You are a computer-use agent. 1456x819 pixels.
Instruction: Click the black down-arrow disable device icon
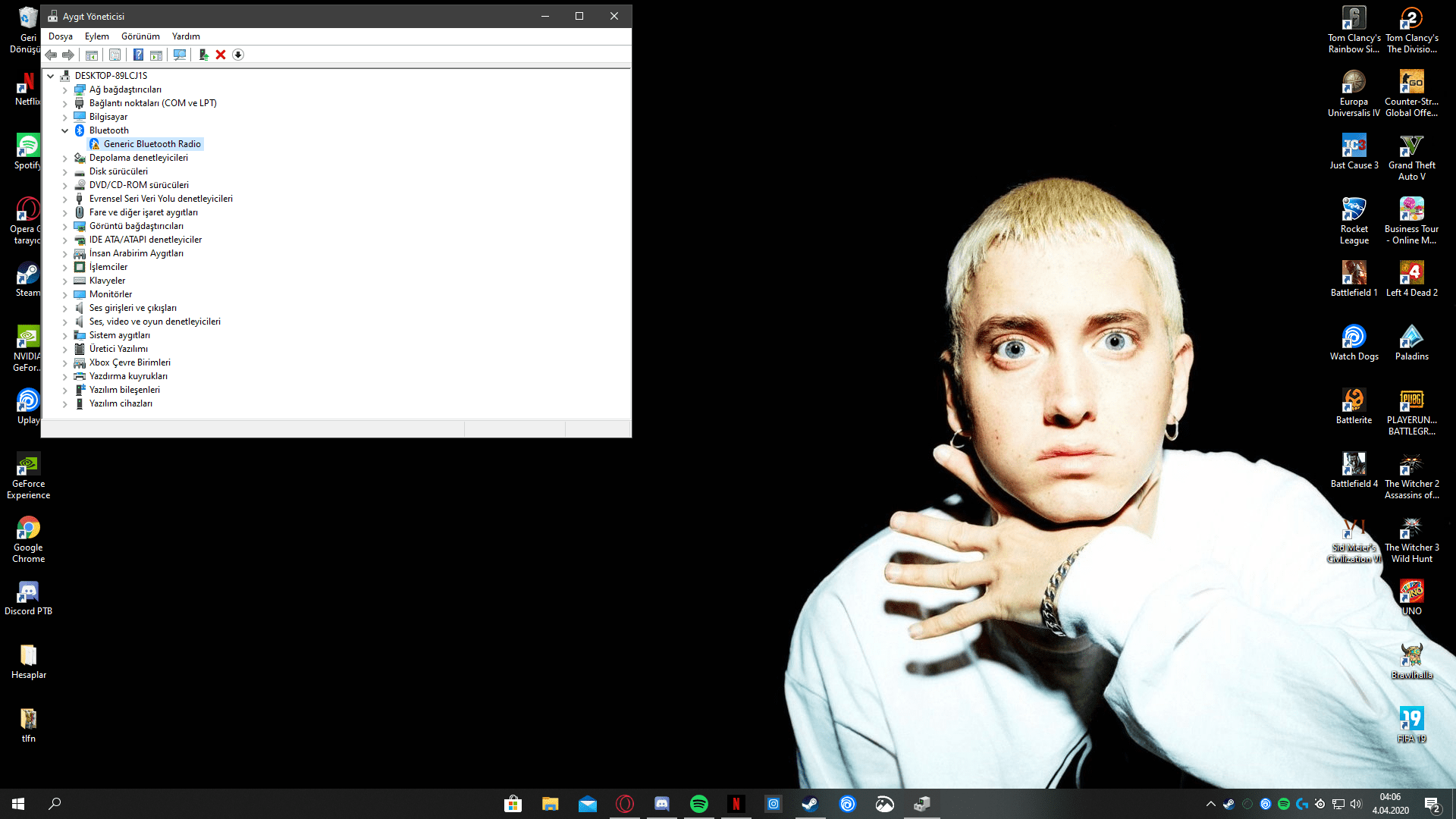click(x=238, y=55)
